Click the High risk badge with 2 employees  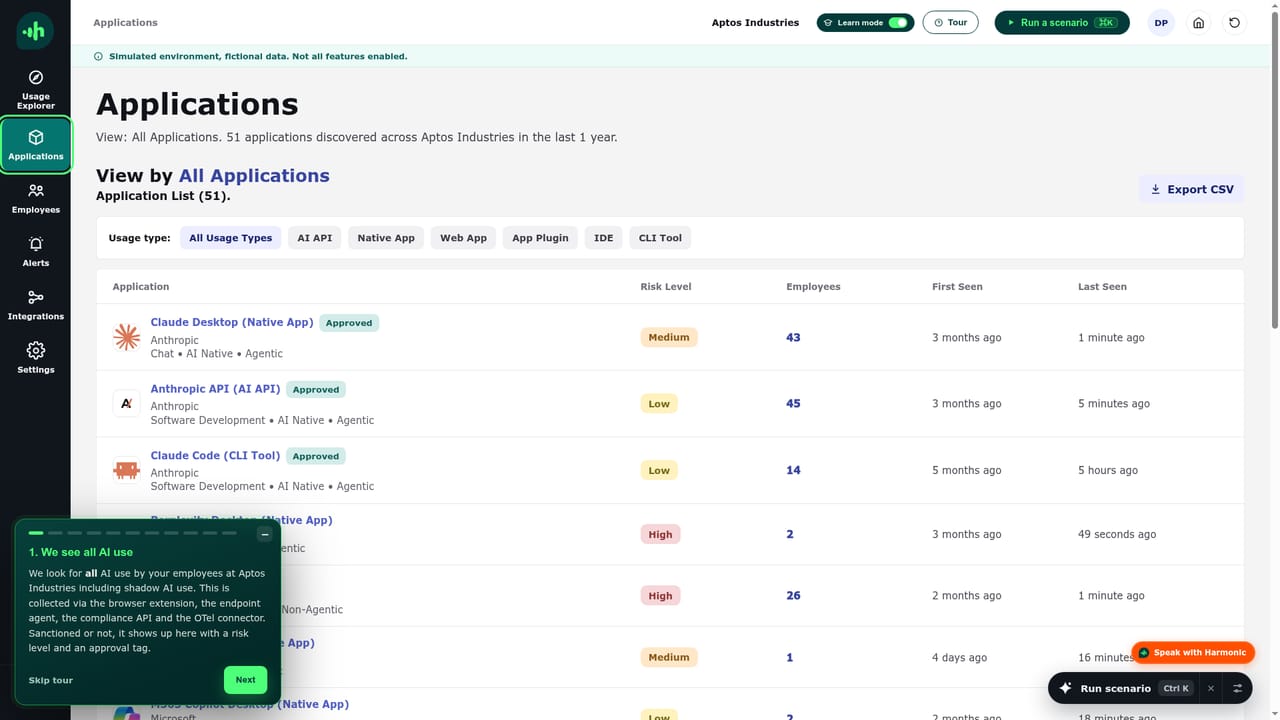tap(660, 534)
